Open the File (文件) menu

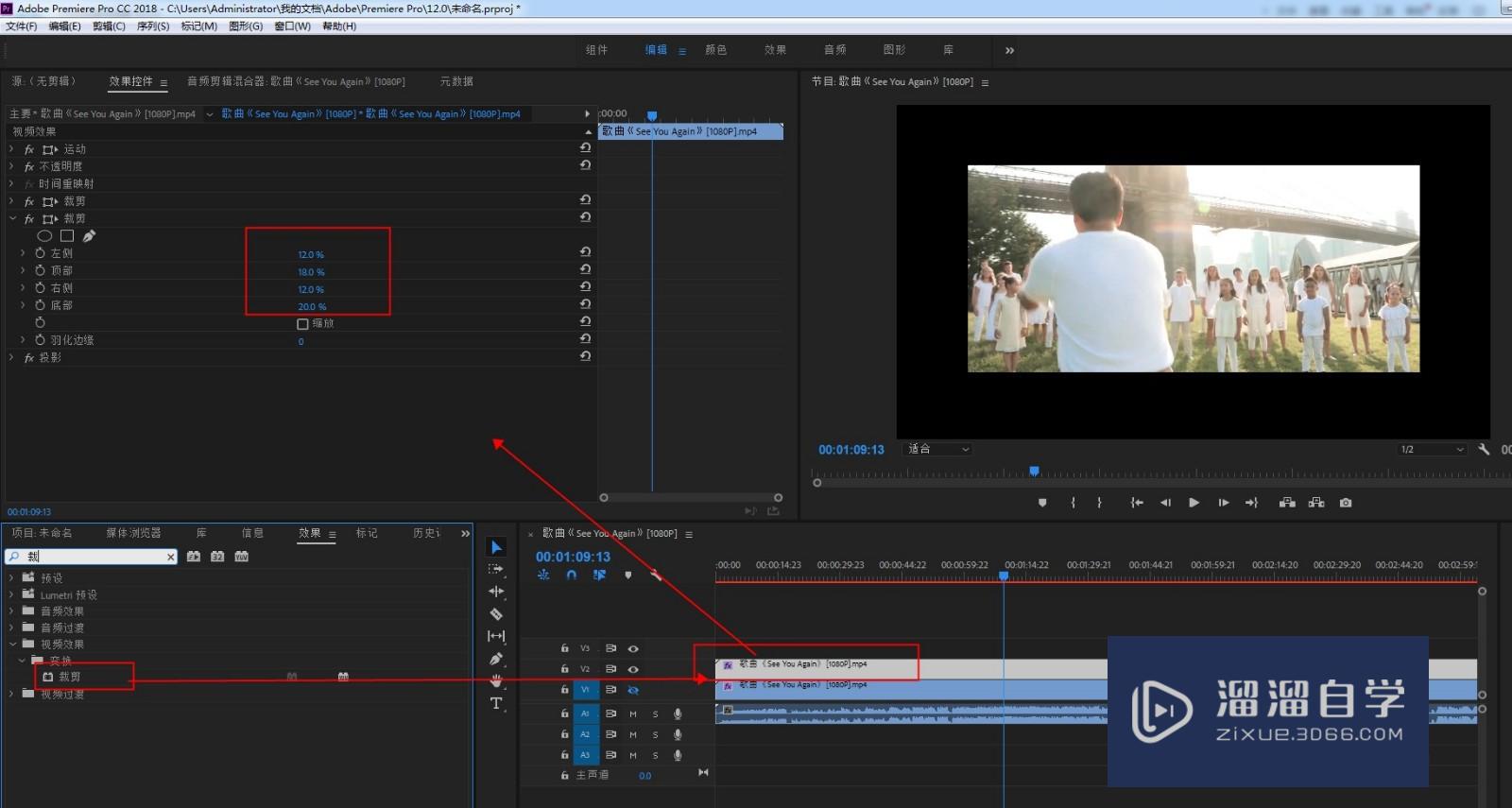point(22,26)
